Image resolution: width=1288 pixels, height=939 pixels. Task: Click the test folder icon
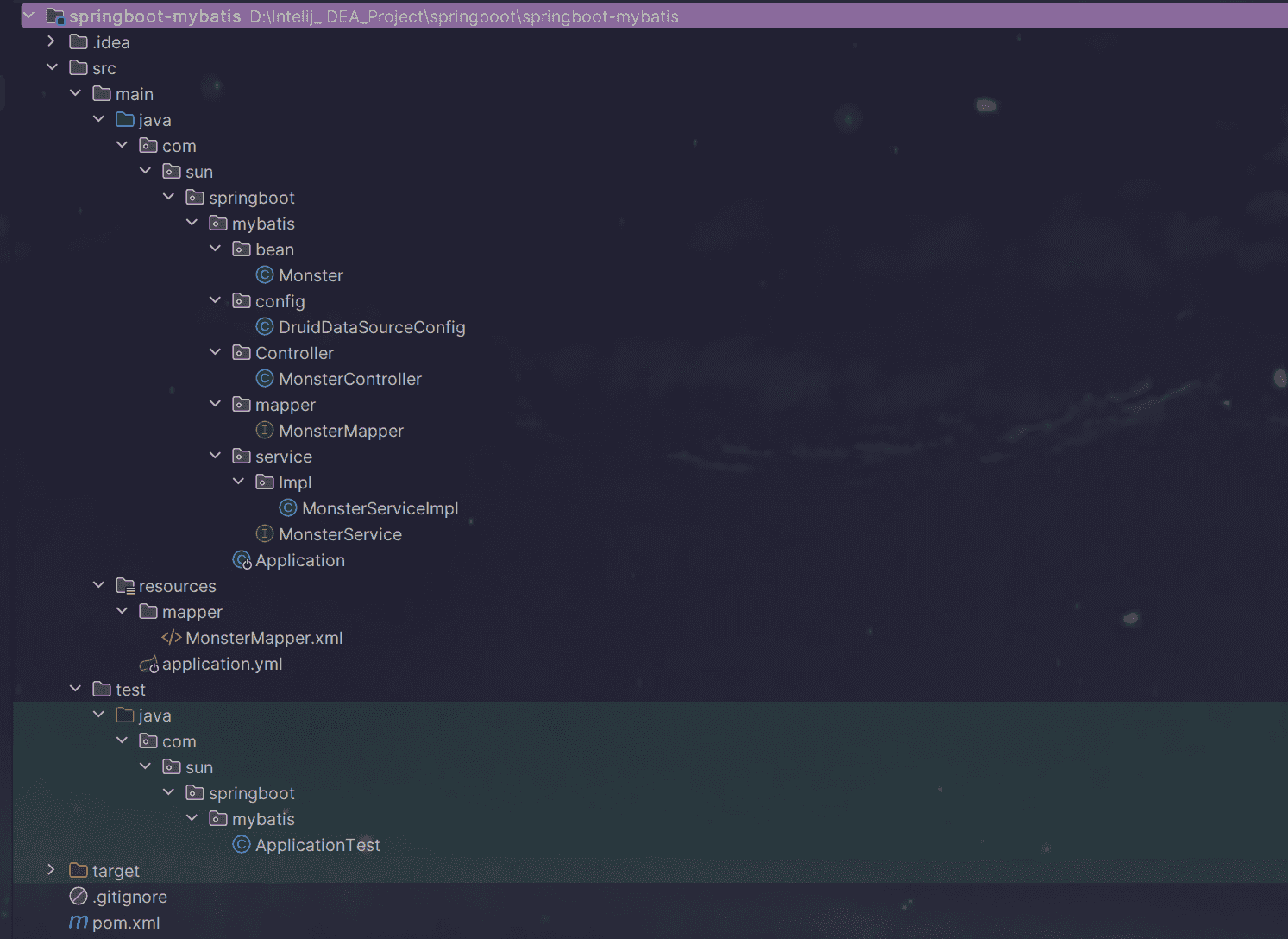coord(102,690)
